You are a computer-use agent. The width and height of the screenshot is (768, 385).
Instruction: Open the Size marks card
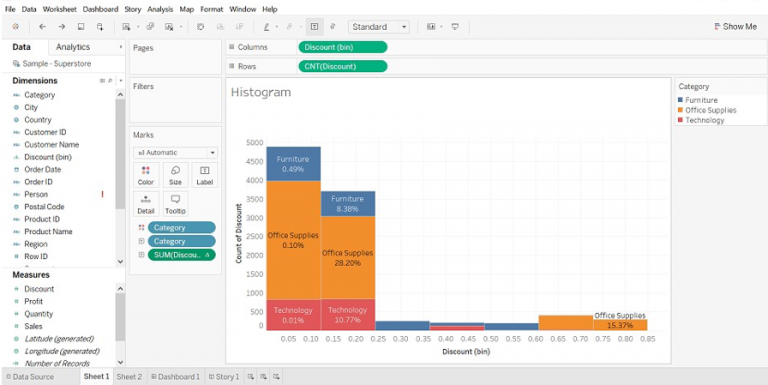pos(175,175)
